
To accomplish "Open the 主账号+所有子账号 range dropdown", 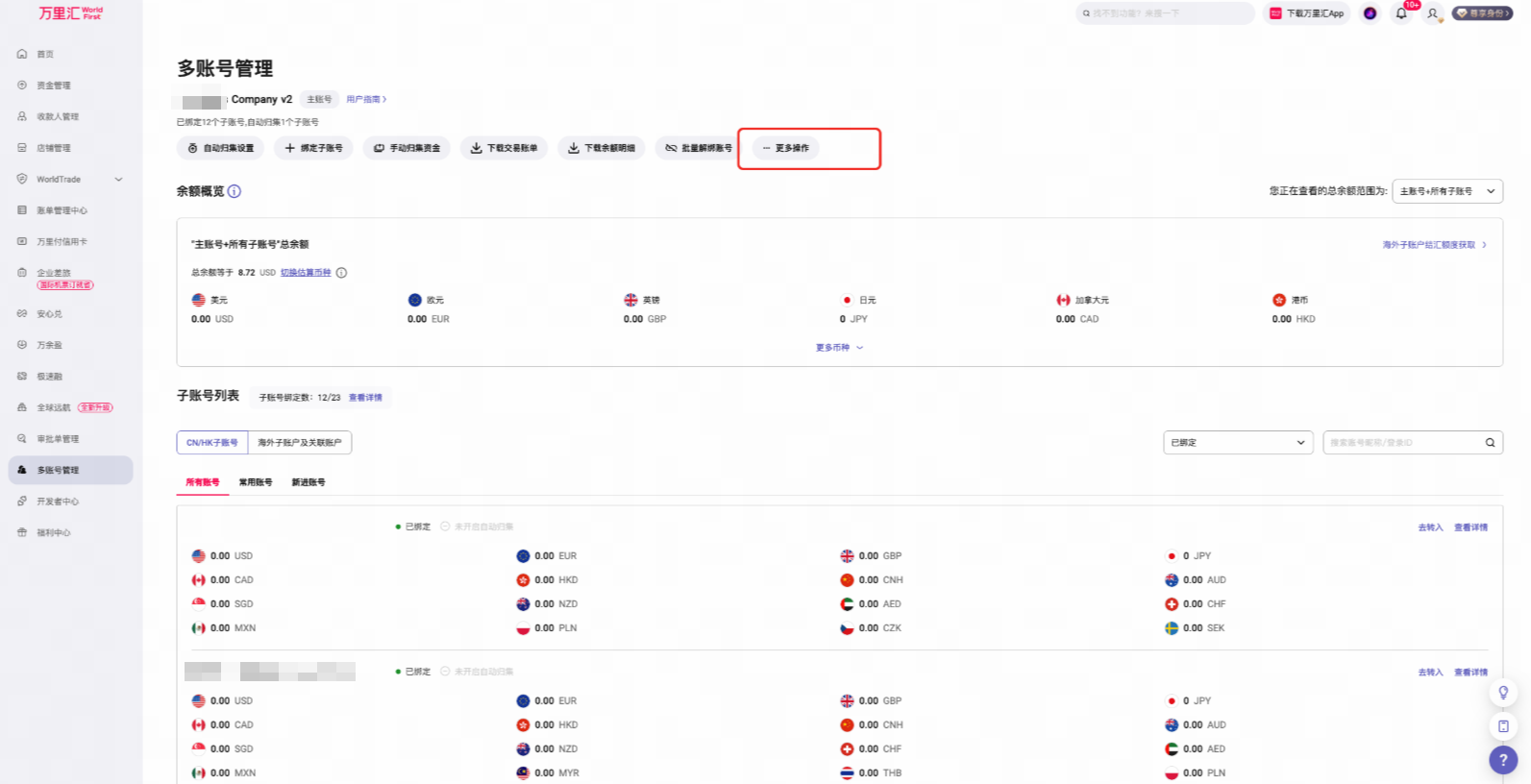I will point(1447,191).
